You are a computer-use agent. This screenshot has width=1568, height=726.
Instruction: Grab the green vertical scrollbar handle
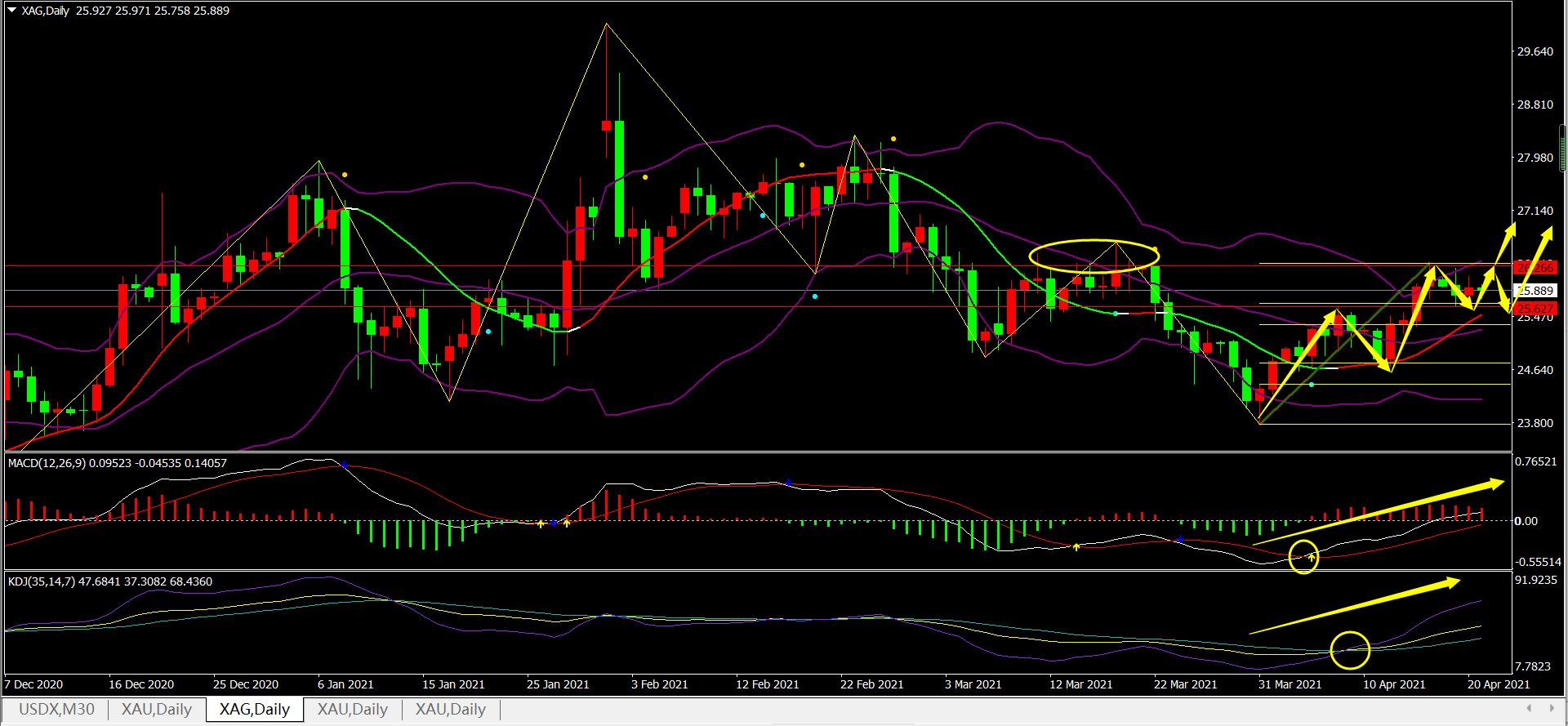(x=1562, y=149)
